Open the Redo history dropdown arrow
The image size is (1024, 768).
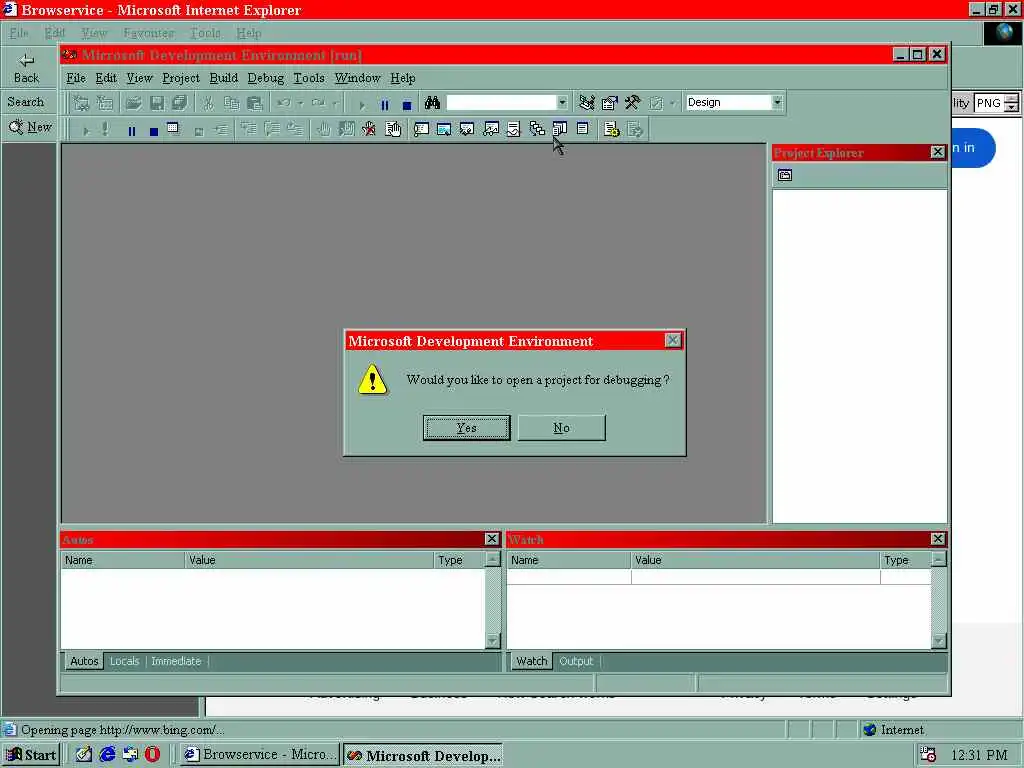tap(335, 103)
